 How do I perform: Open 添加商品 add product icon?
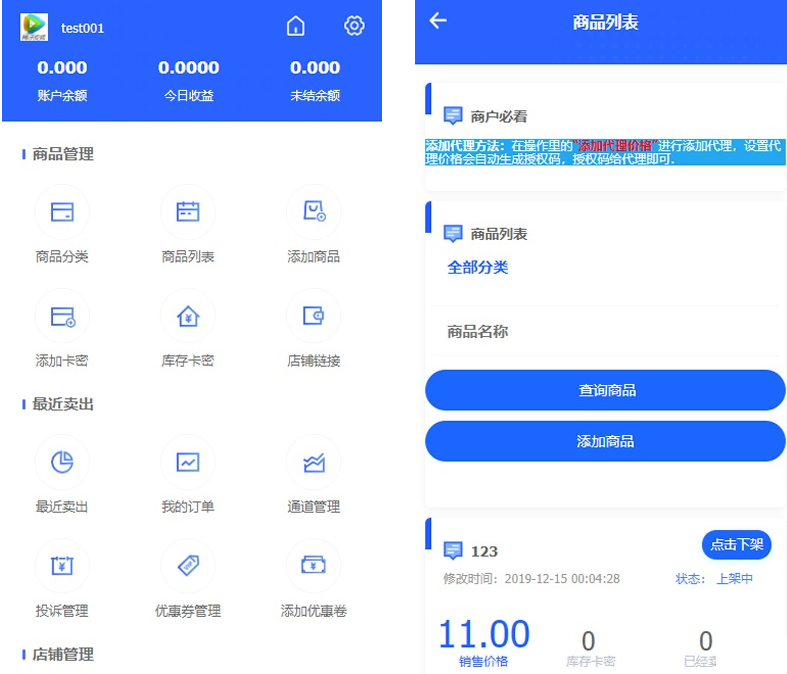point(314,212)
